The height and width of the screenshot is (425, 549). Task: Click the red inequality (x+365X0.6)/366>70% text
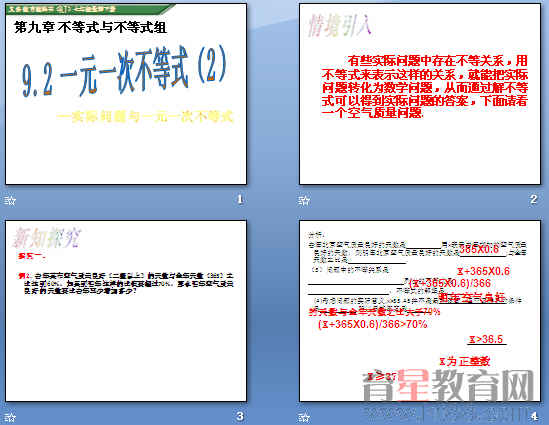point(373,324)
